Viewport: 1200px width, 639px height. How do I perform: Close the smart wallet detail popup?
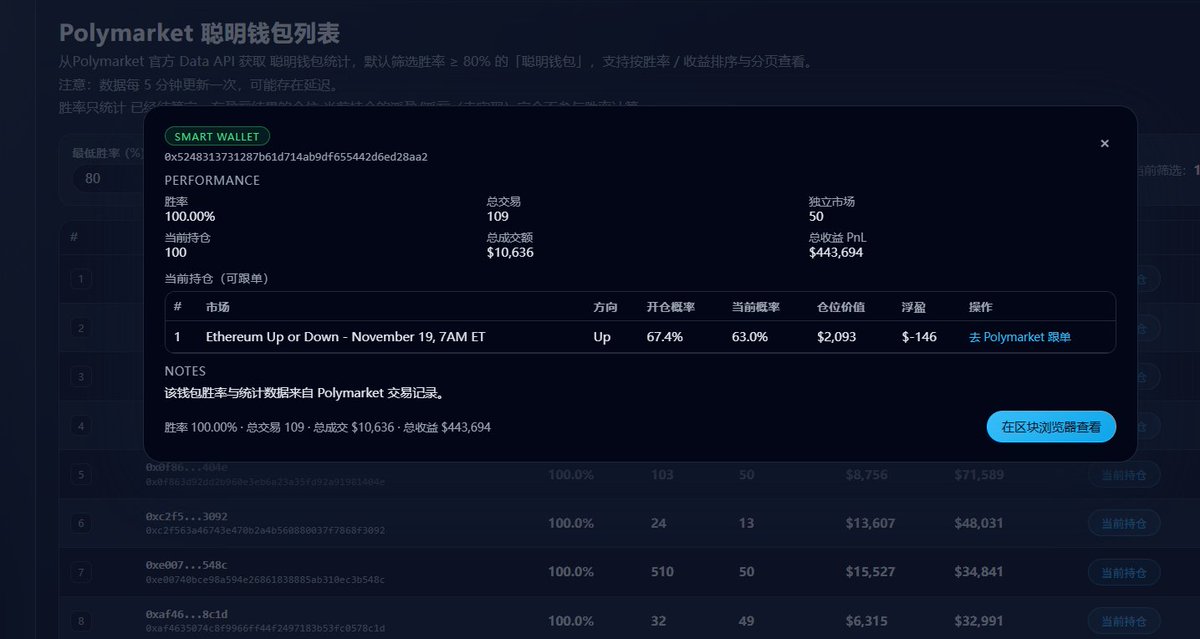click(1105, 143)
